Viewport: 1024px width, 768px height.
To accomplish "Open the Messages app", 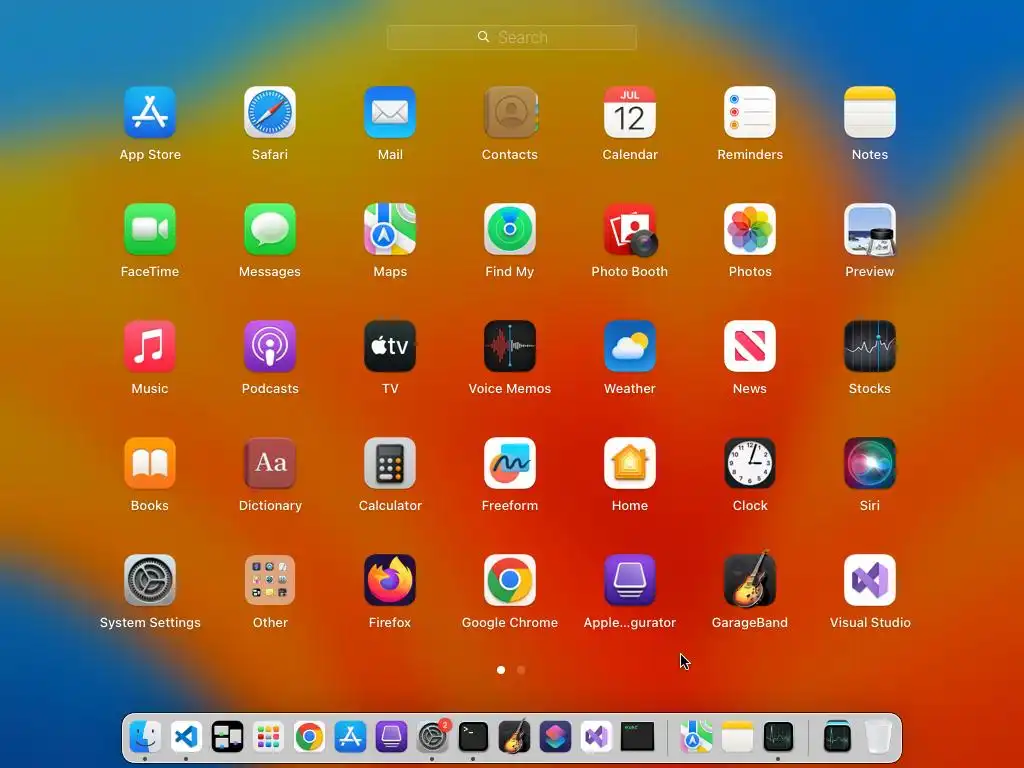I will (x=270, y=229).
